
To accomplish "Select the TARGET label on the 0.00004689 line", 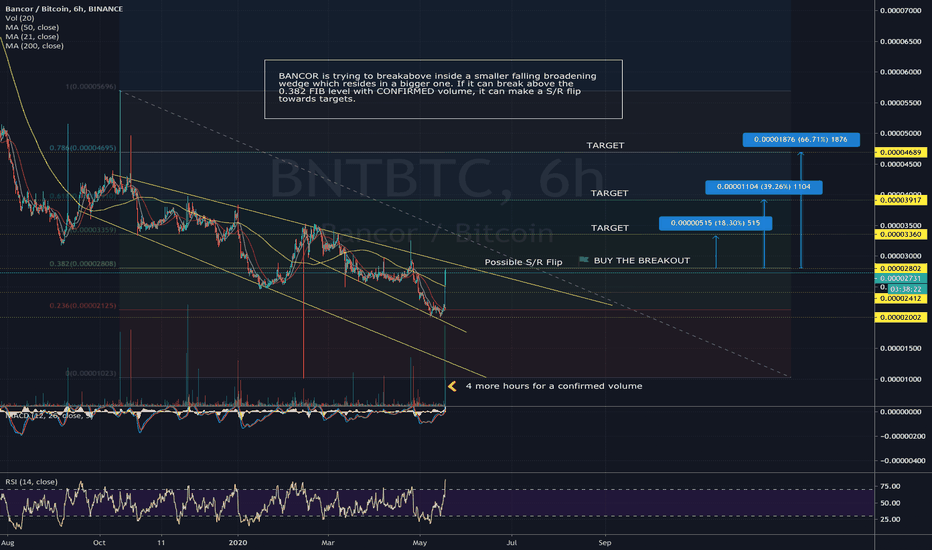I will [x=605, y=145].
